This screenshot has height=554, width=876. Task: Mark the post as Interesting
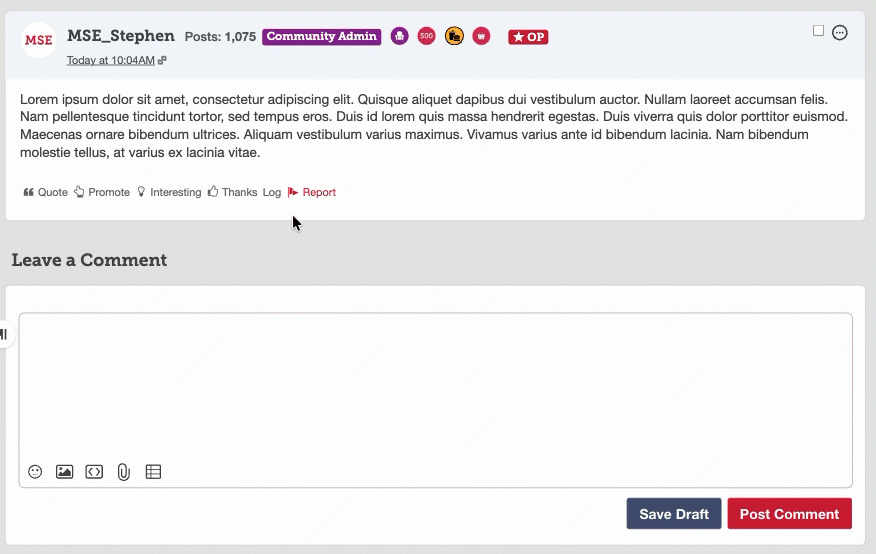pos(169,192)
